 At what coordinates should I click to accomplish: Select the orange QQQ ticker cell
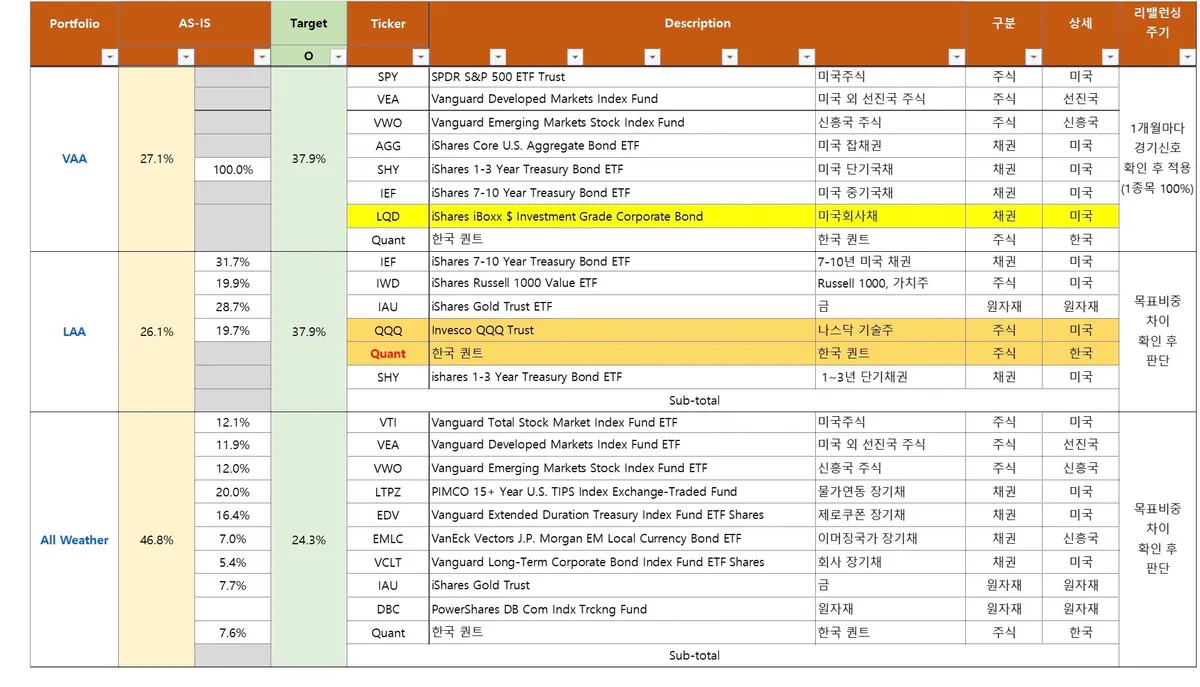388,330
